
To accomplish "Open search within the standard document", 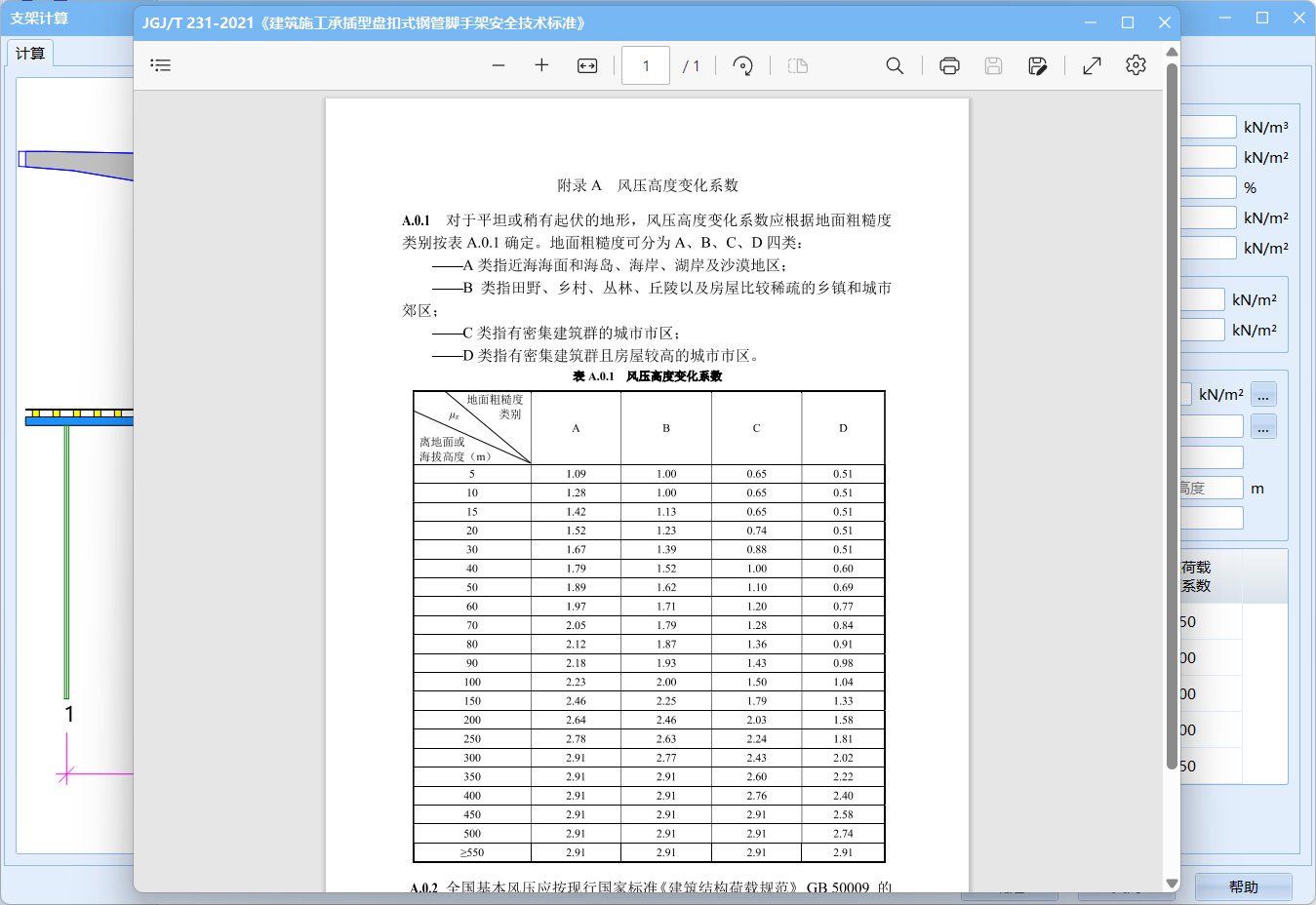I will (895, 64).
